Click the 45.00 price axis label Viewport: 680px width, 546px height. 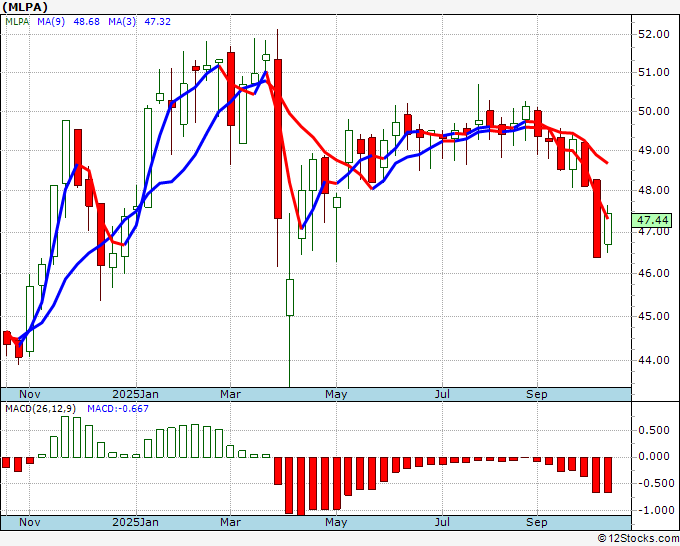[x=654, y=316]
